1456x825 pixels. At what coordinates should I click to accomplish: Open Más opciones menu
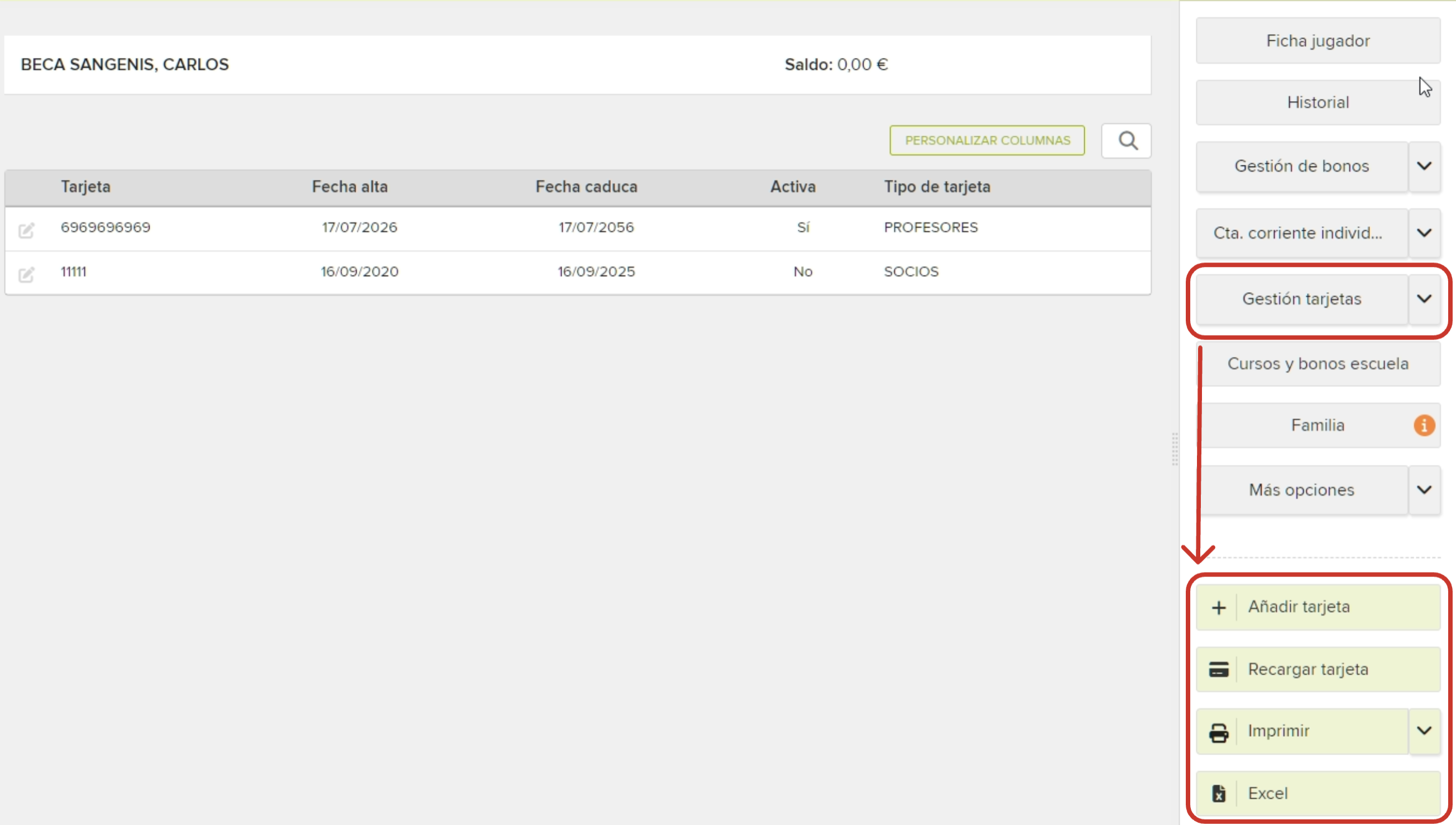coord(1302,490)
